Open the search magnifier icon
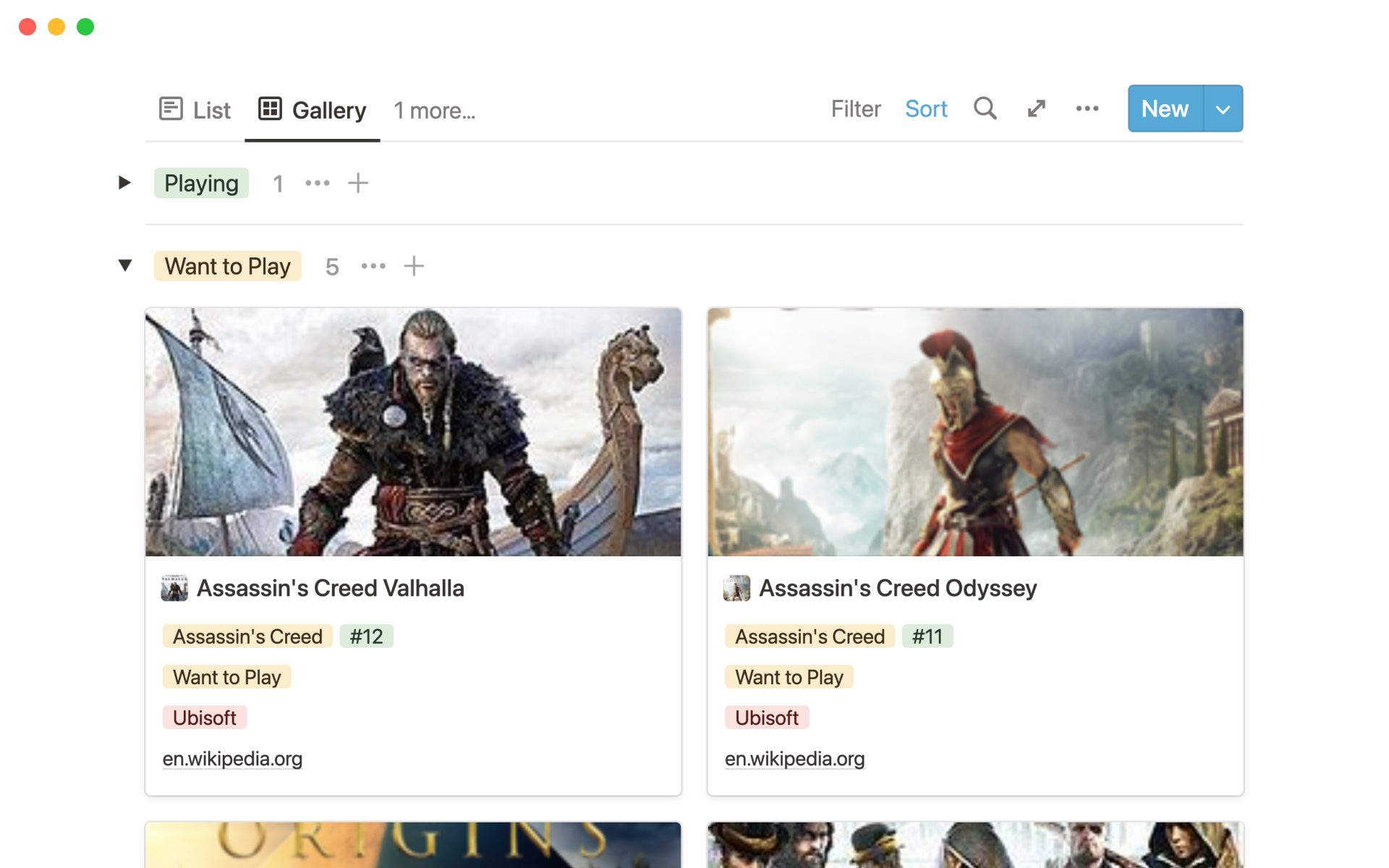 click(x=985, y=109)
